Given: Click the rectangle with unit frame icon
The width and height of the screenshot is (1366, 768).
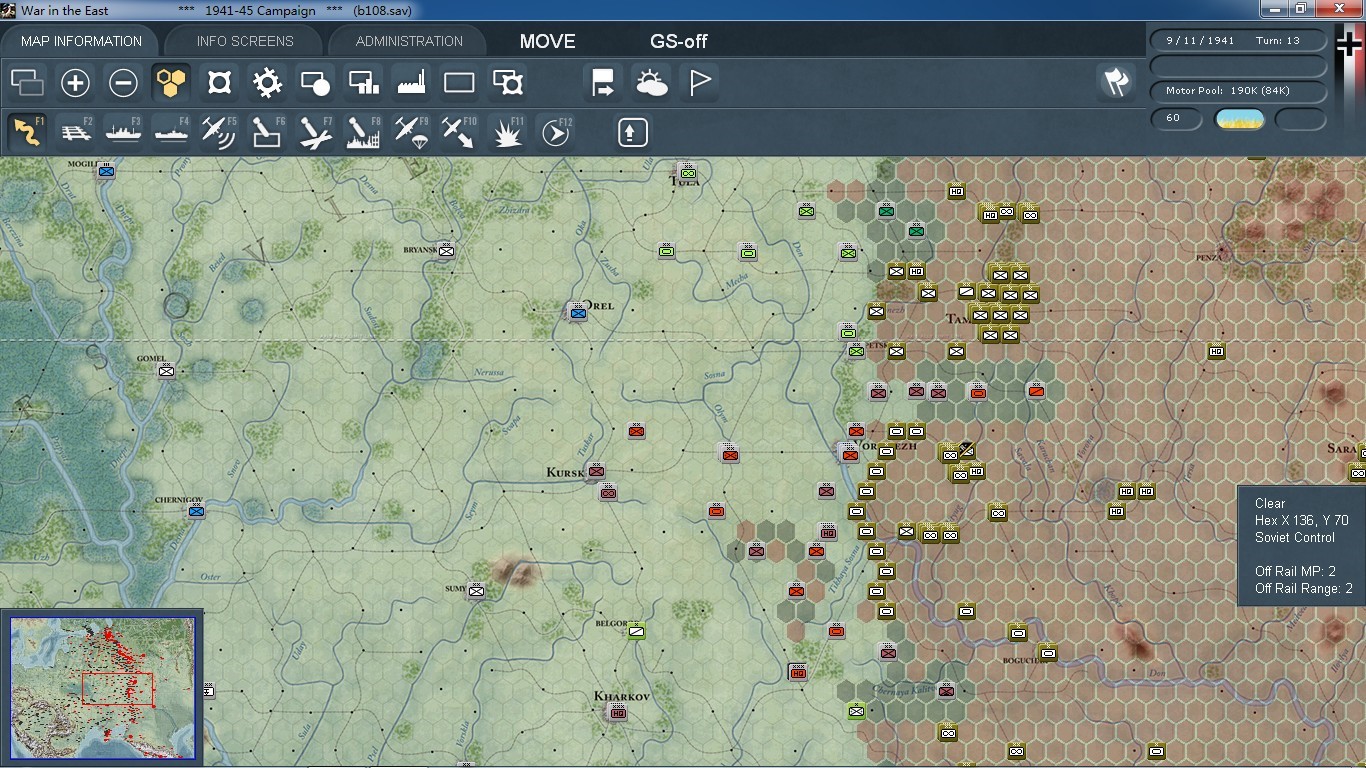Looking at the screenshot, I should [508, 83].
